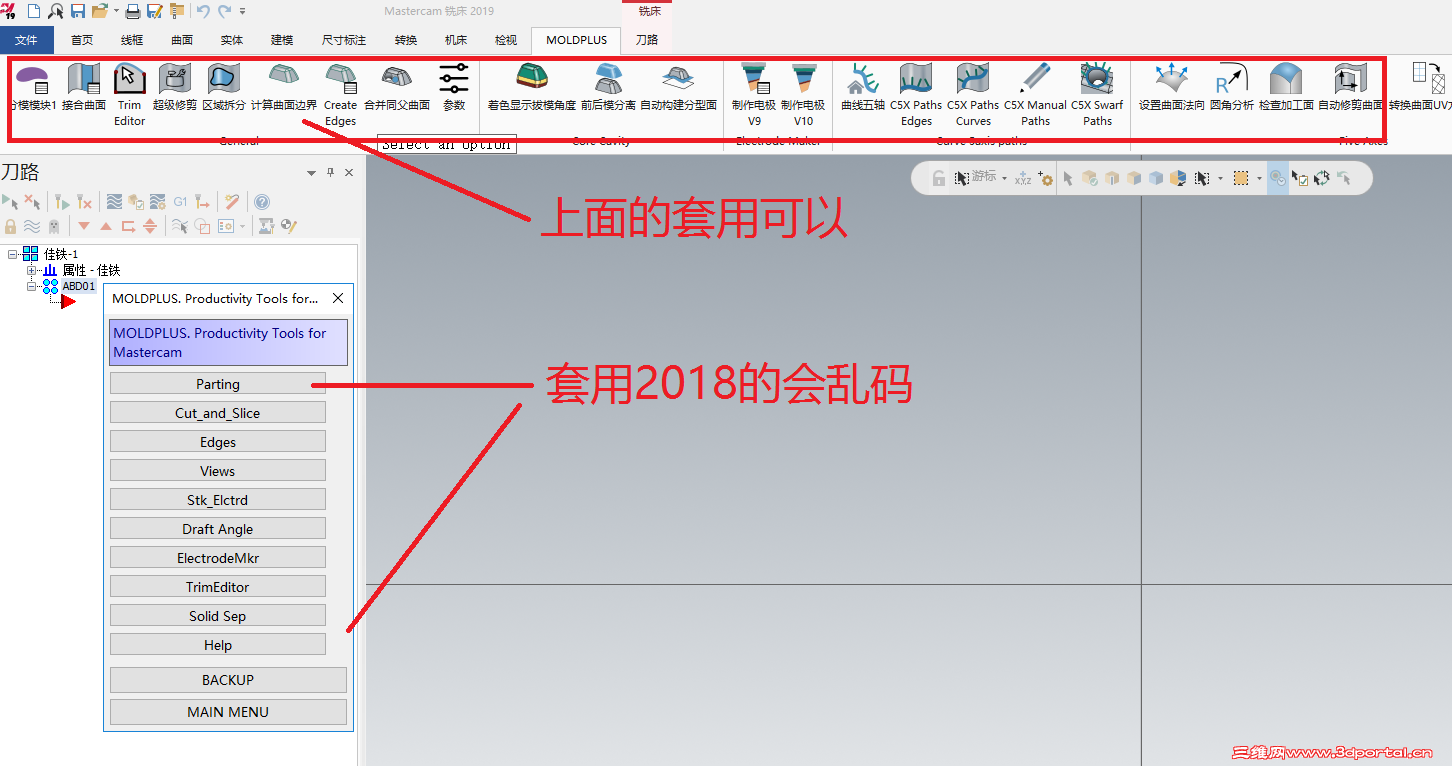This screenshot has height=766, width=1452.
Task: Toggle the lock operations padlock icon
Action: coord(11,226)
